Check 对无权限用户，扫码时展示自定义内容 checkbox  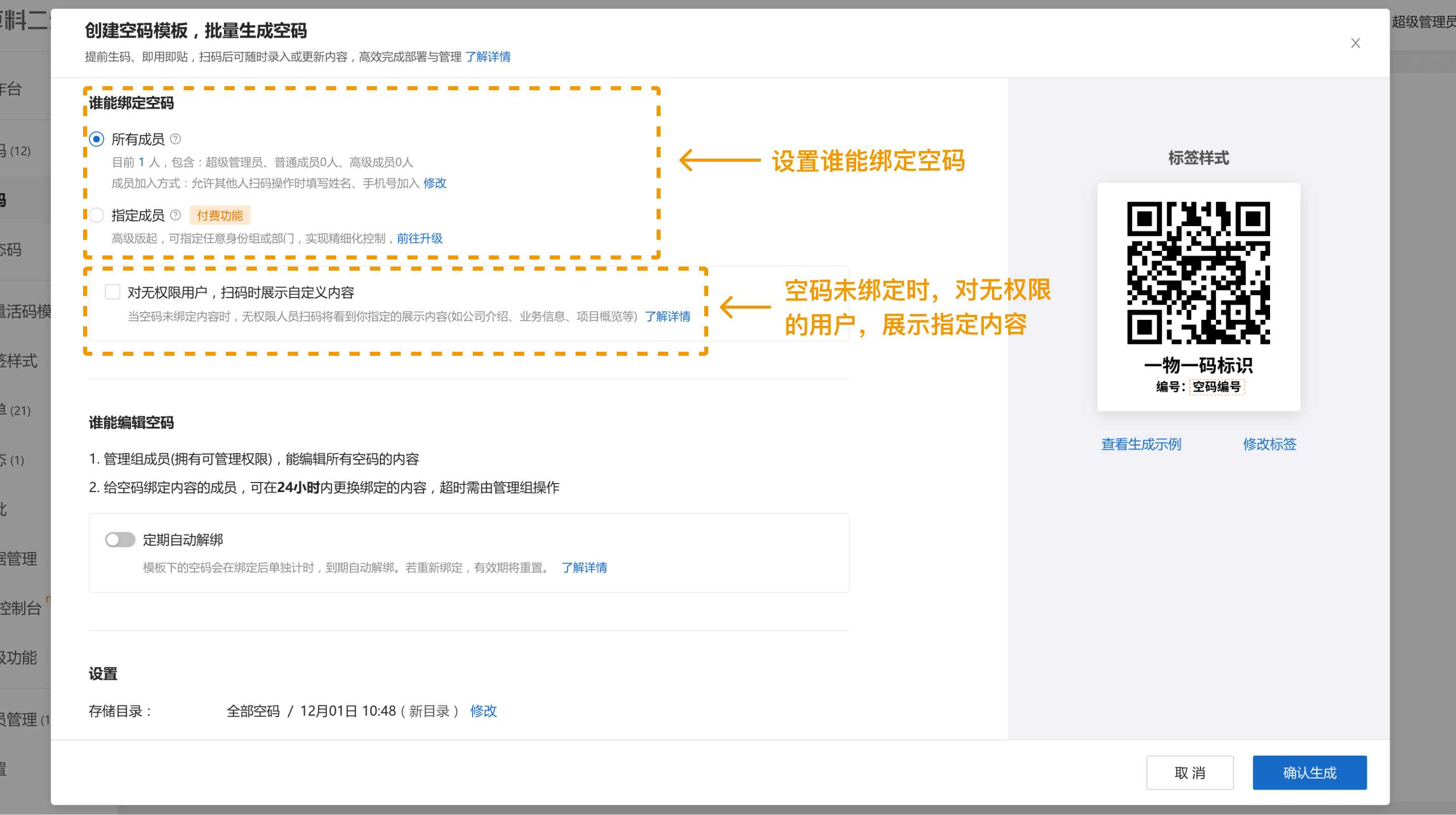(x=112, y=292)
